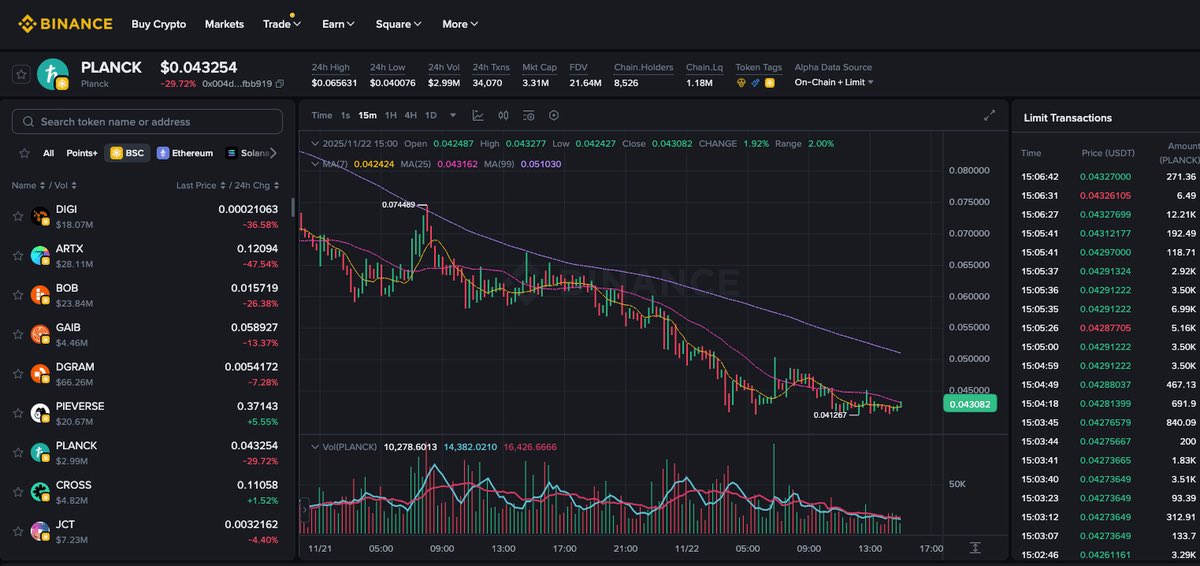Select the 15m chart interval
The image size is (1200, 566).
point(367,115)
